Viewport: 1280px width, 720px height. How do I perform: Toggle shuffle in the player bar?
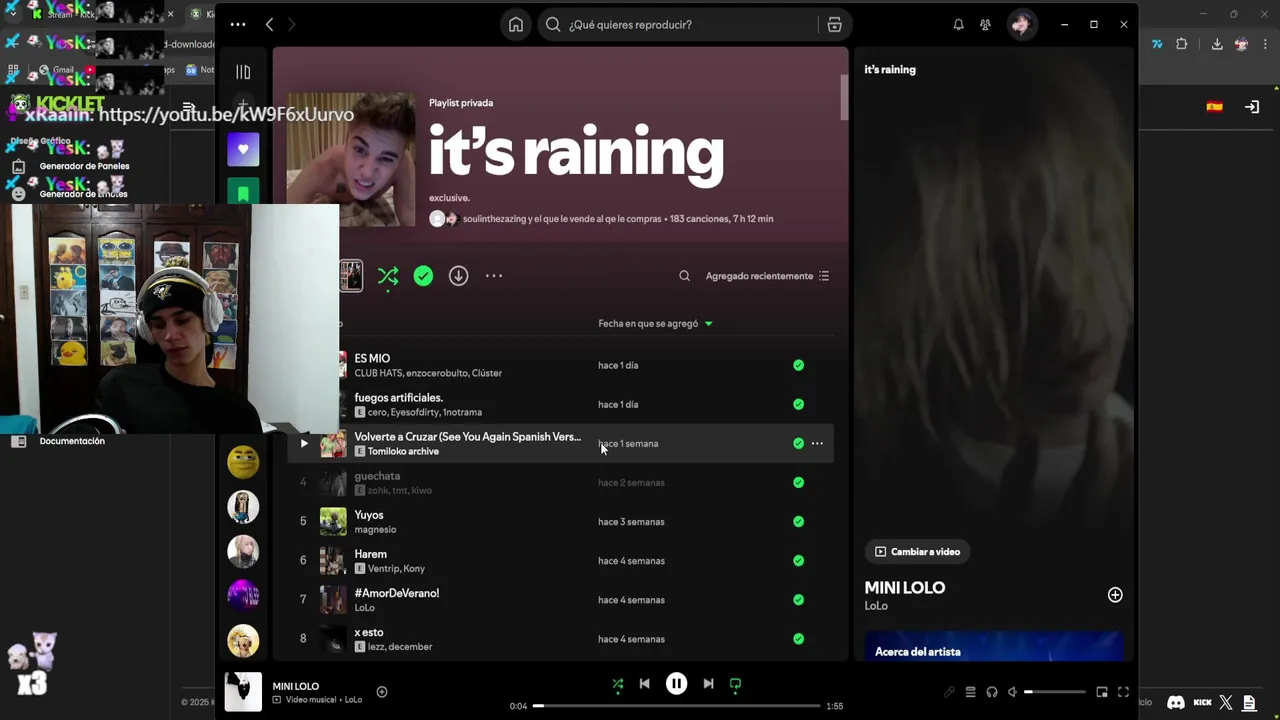617,684
